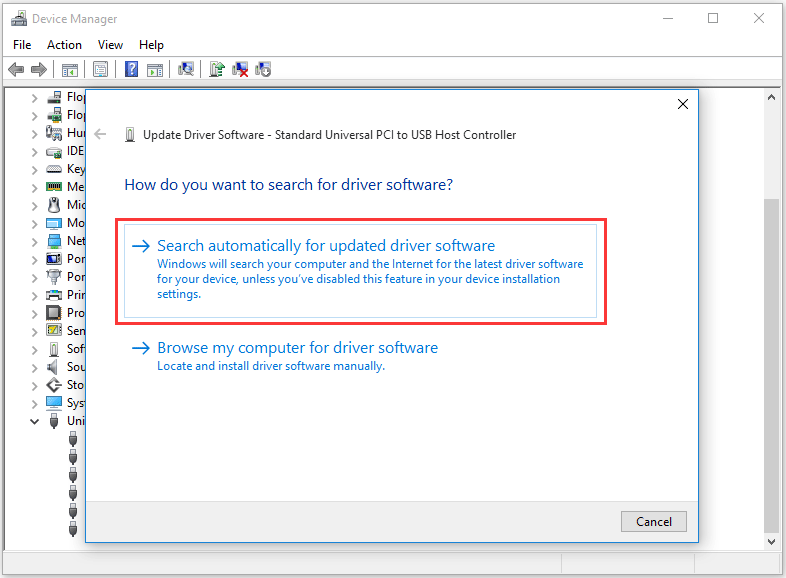Click the blue Help question-mark icon
Image resolution: width=786 pixels, height=578 pixels.
(131, 69)
